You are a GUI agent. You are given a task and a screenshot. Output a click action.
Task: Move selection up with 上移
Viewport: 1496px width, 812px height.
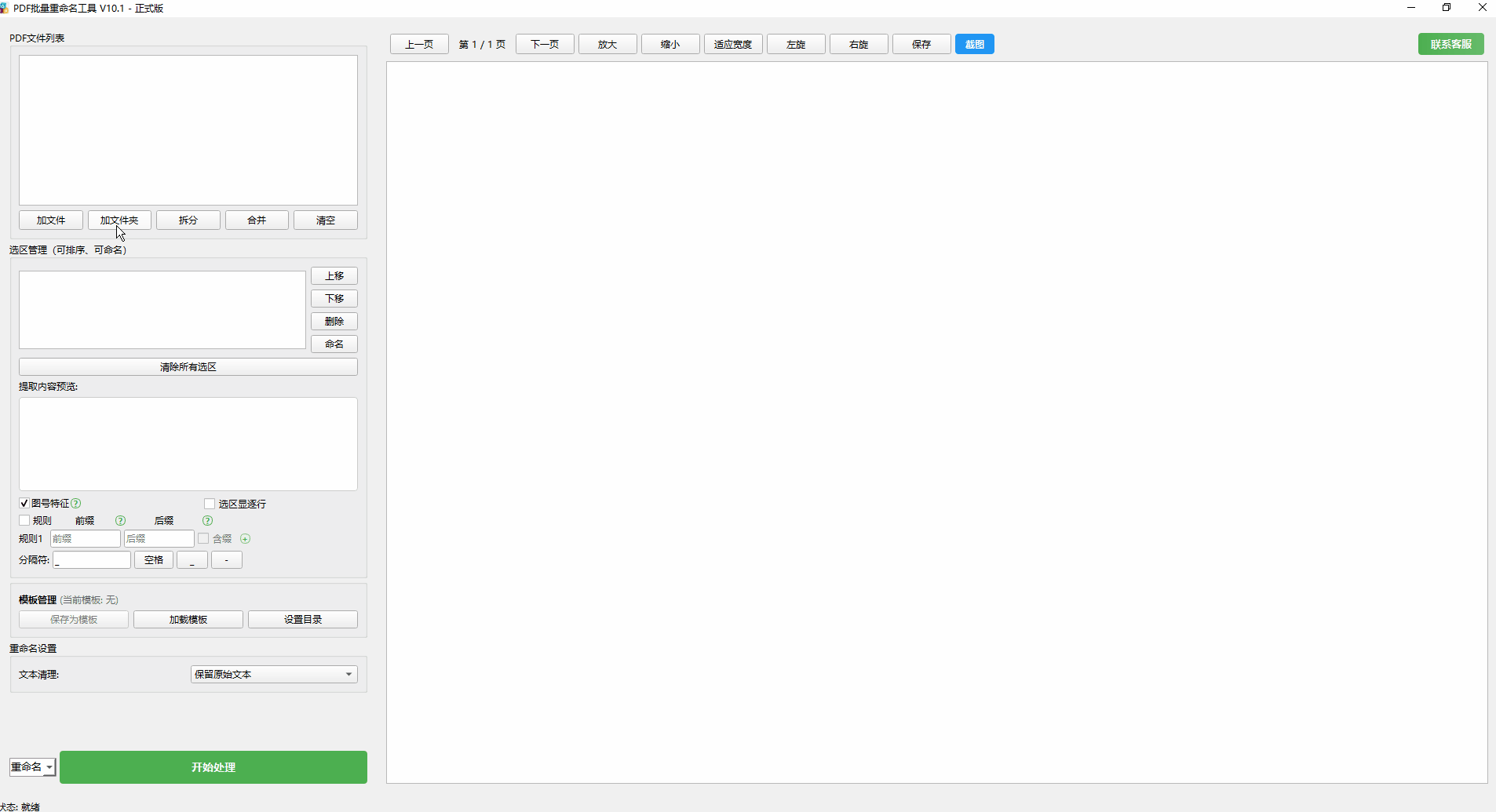334,276
